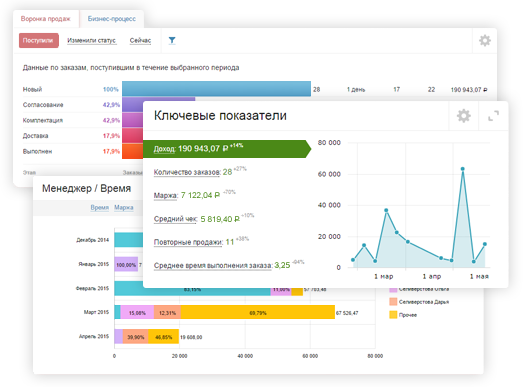Click the 19 608,00 value label

(x=191, y=337)
